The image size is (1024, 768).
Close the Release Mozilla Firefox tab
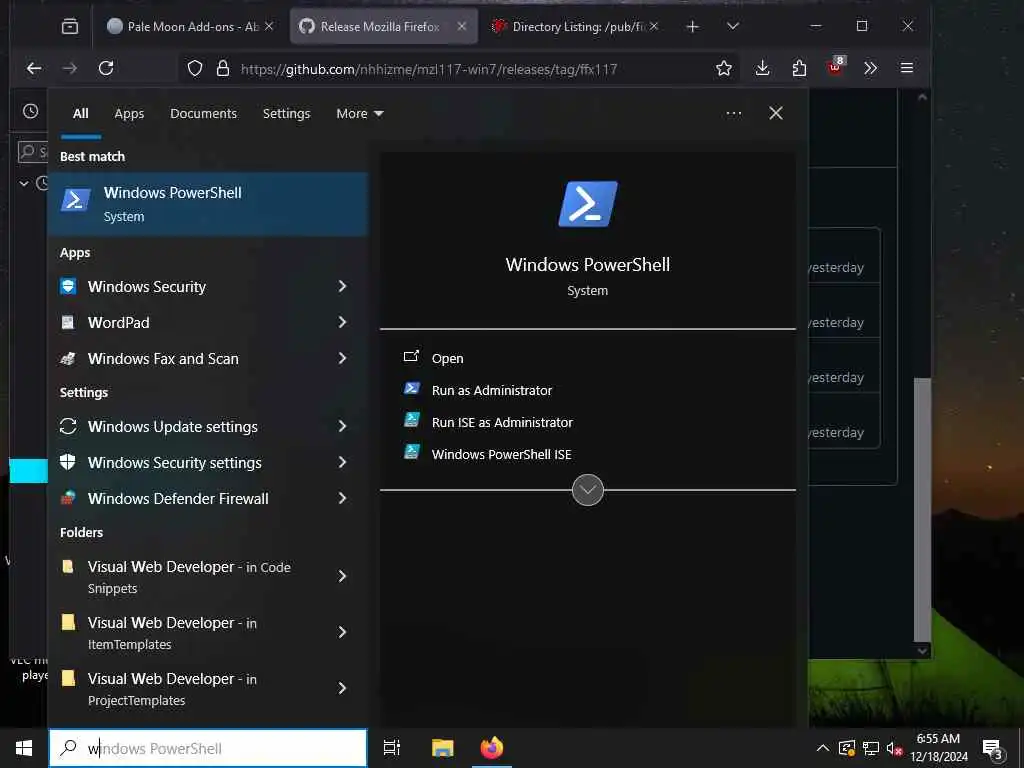pyautogui.click(x=462, y=26)
